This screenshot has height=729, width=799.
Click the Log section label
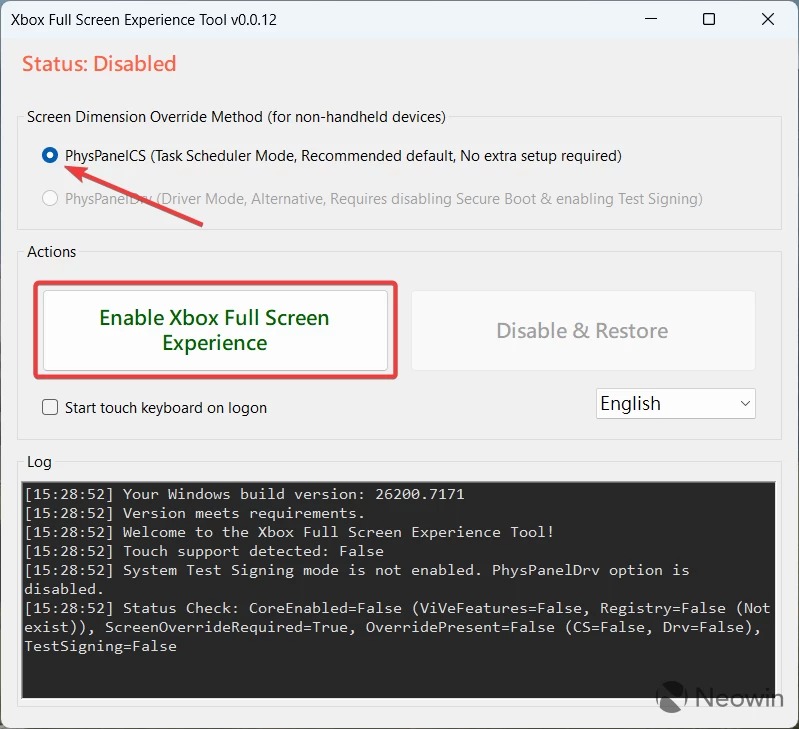[x=39, y=462]
